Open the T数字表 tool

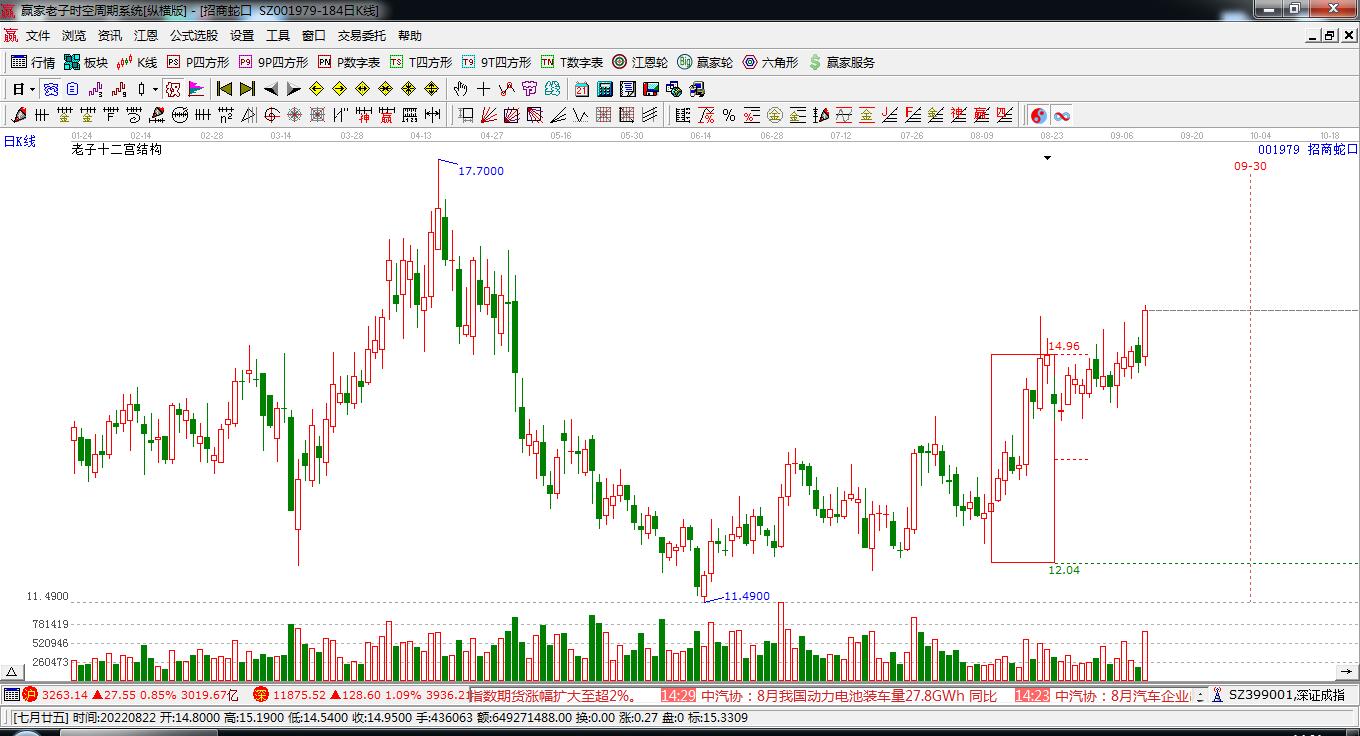click(572, 62)
